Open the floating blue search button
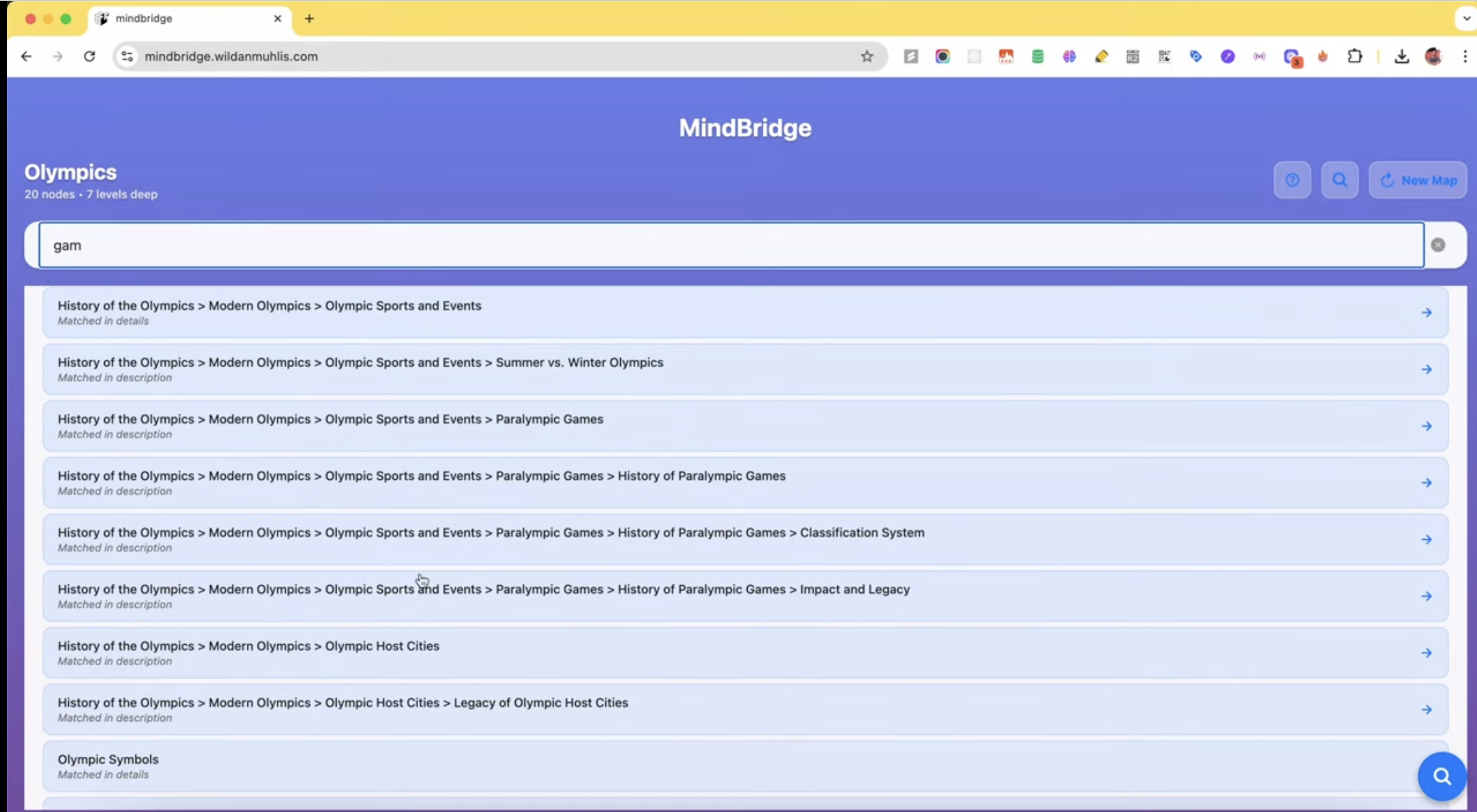The width and height of the screenshot is (1477, 812). click(x=1442, y=777)
